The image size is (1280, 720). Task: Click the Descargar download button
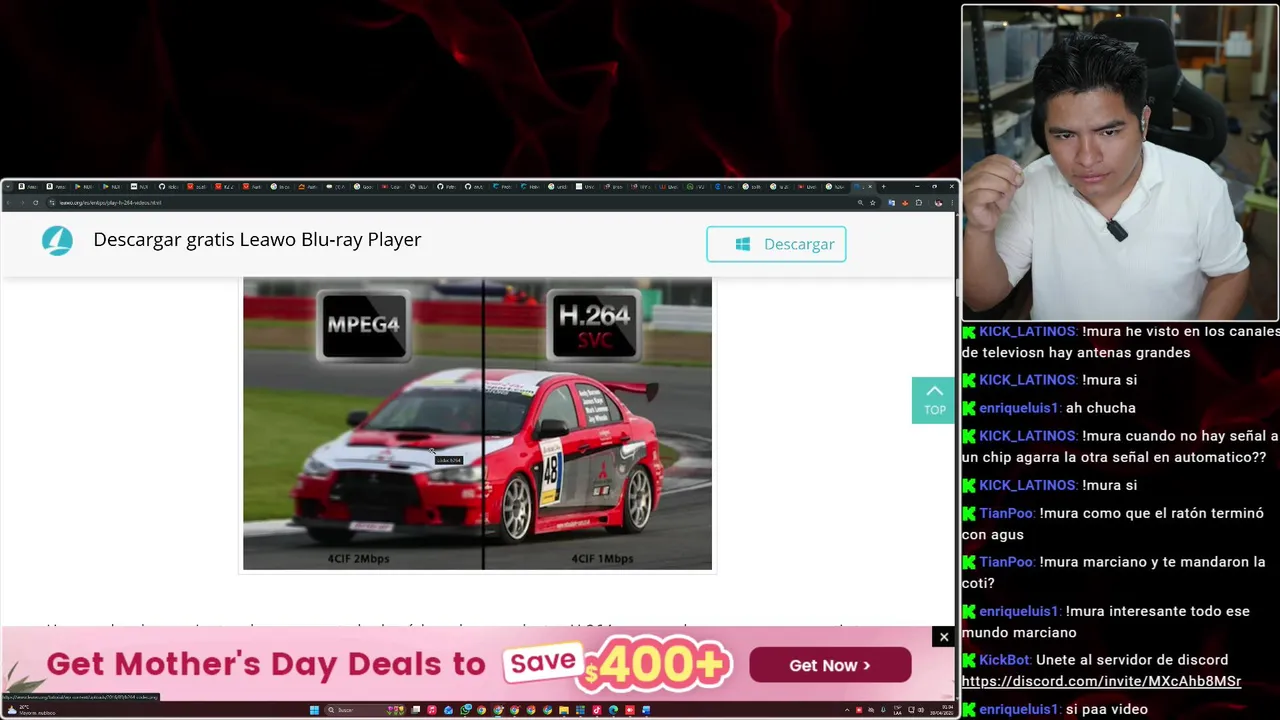click(x=776, y=244)
